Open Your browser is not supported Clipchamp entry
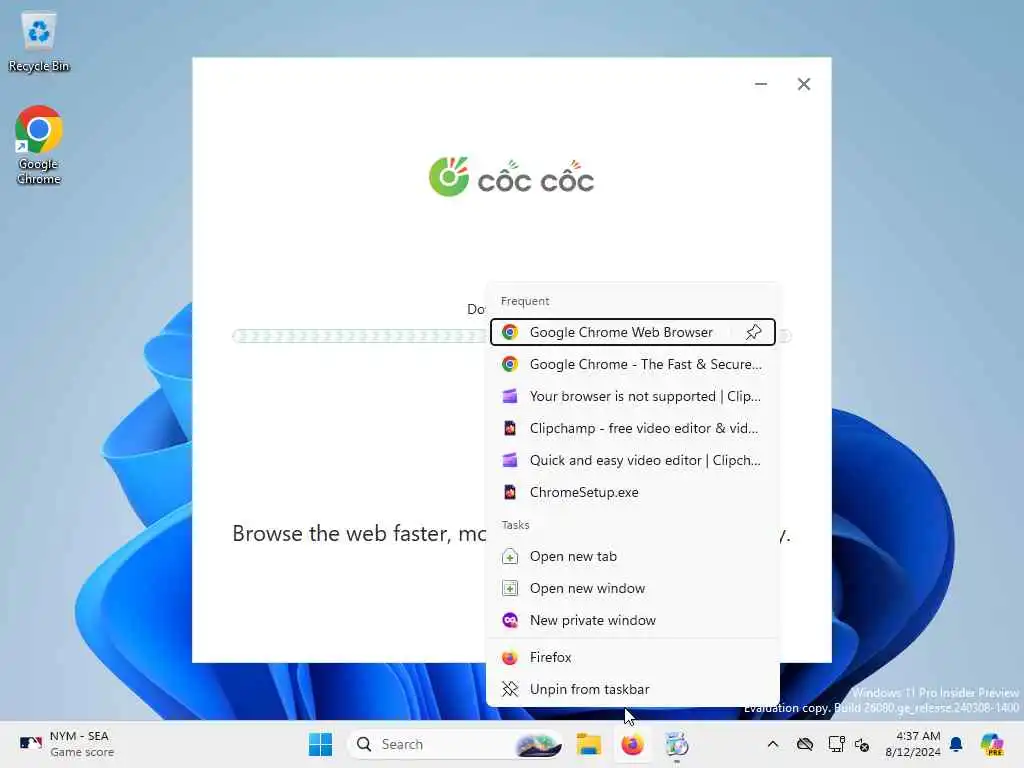The height and width of the screenshot is (768, 1024). pyautogui.click(x=632, y=396)
